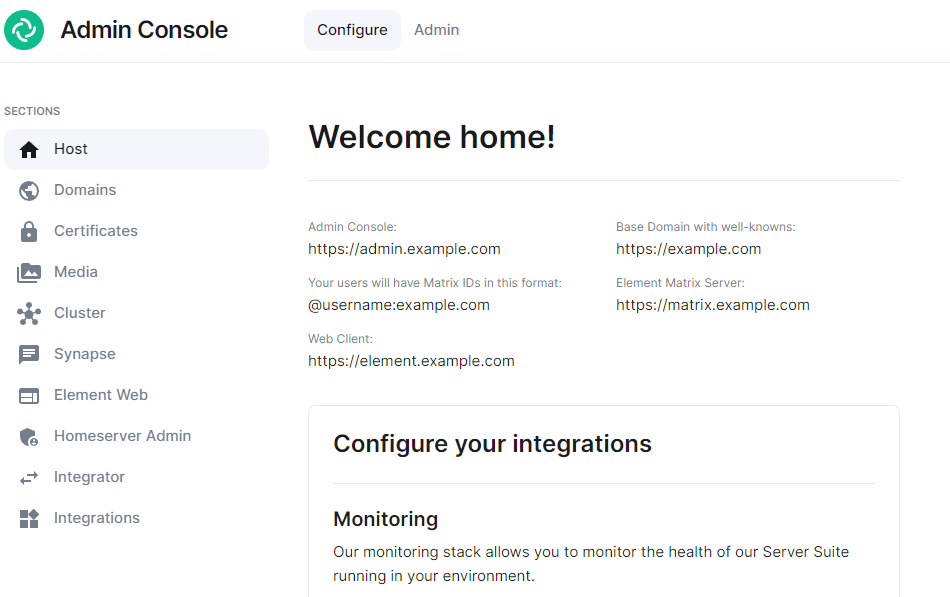950x597 pixels.
Task: Open Certificates via the lock icon
Action: coord(28,232)
